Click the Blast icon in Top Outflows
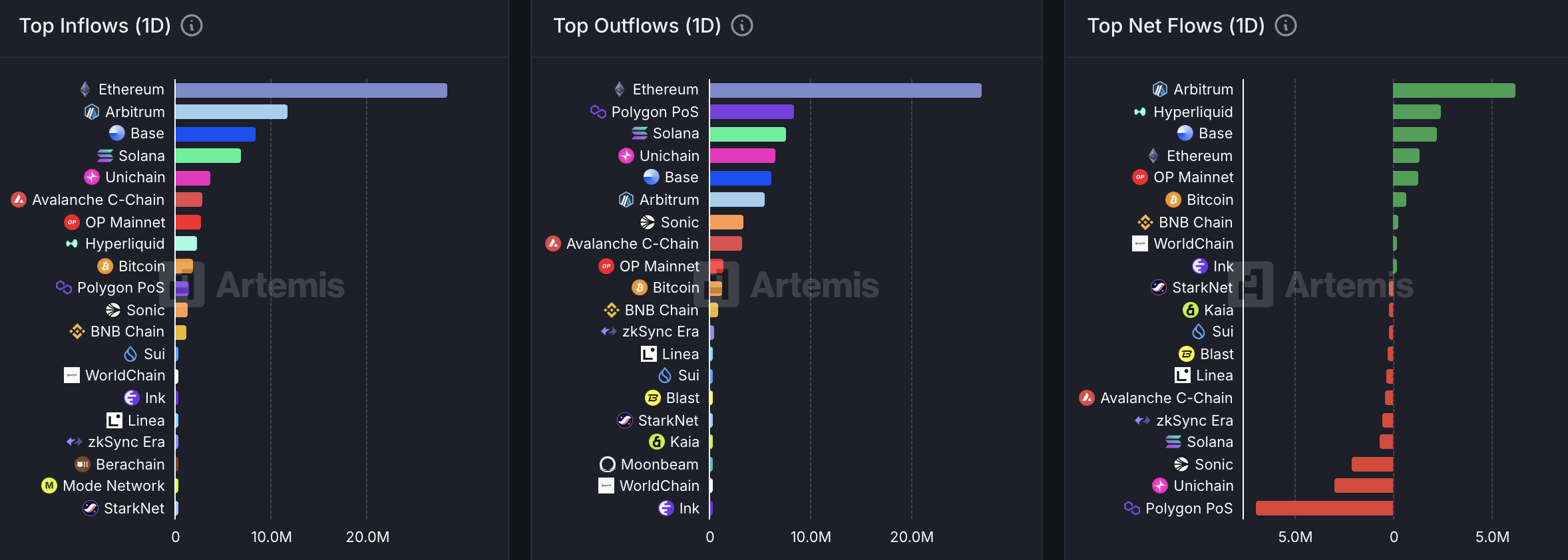This screenshot has width=1568, height=560. tap(653, 398)
